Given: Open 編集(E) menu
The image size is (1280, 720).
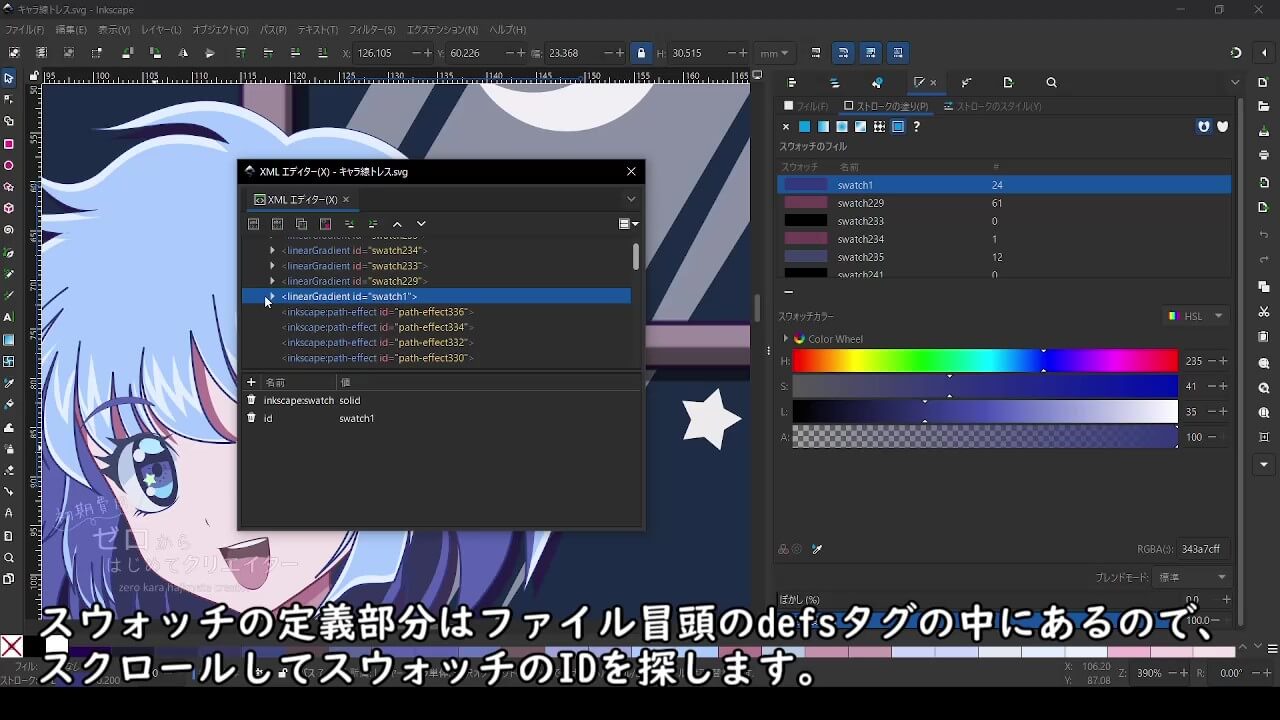Looking at the screenshot, I should click(70, 30).
